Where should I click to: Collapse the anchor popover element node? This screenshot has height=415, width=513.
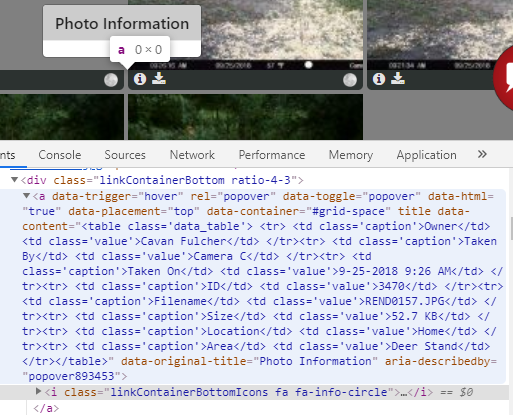pyautogui.click(x=26, y=196)
